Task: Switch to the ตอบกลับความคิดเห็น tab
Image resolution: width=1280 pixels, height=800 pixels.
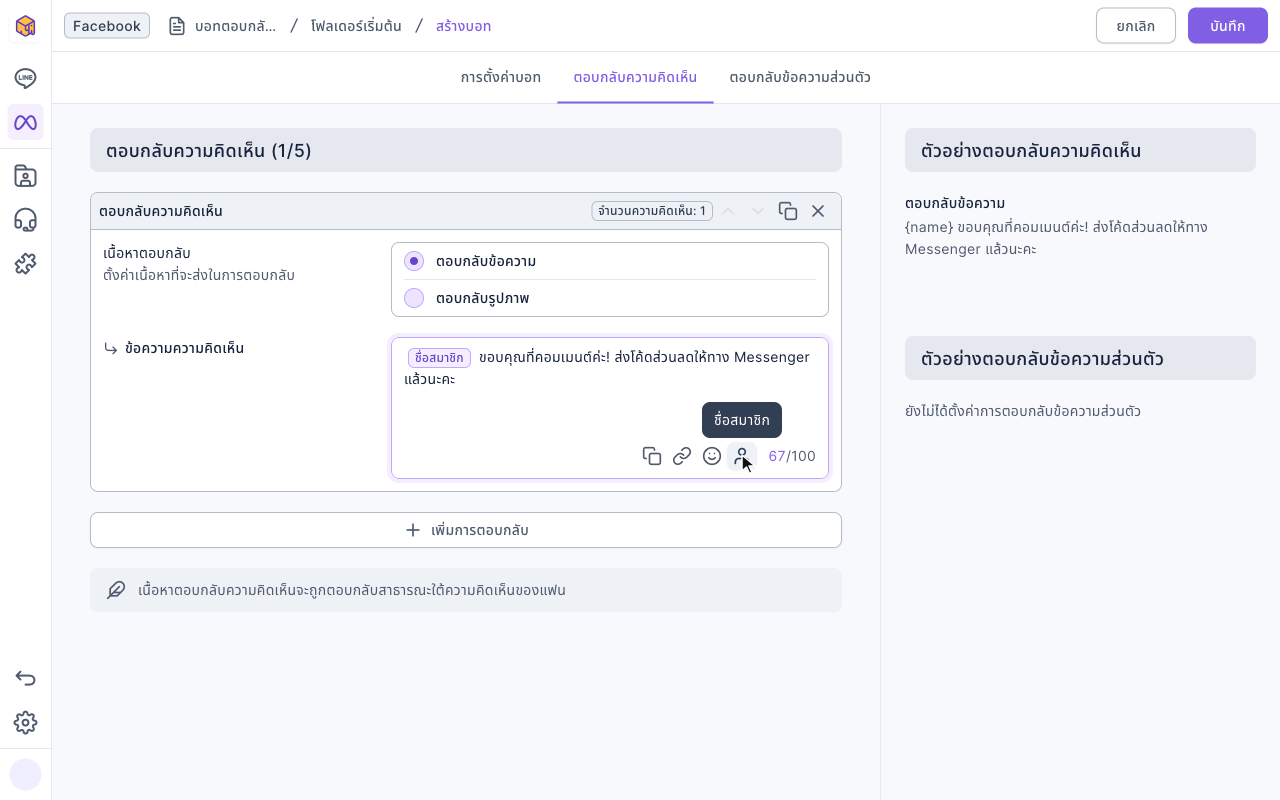Action: [x=635, y=77]
